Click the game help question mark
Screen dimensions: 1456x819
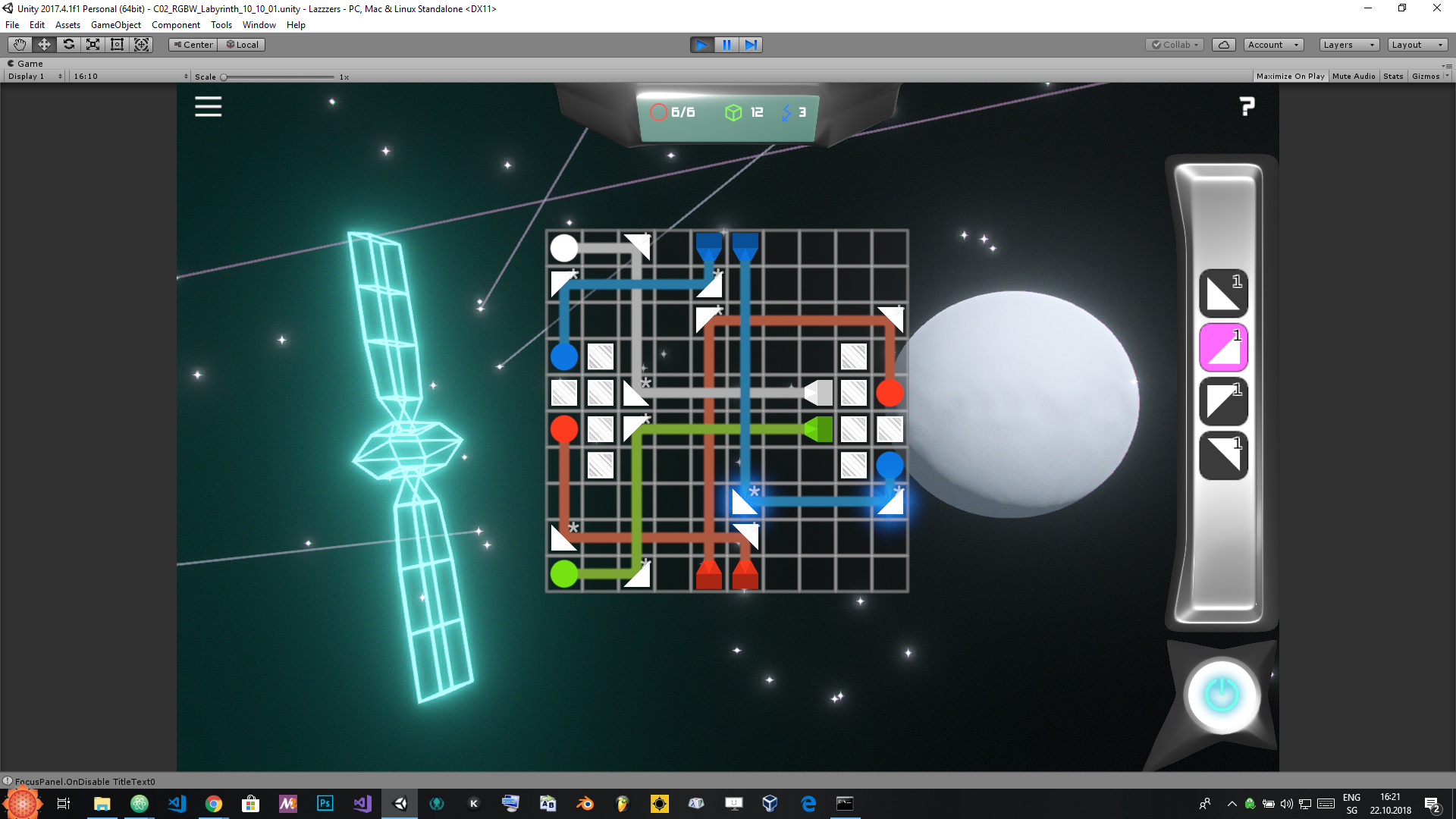[x=1247, y=106]
